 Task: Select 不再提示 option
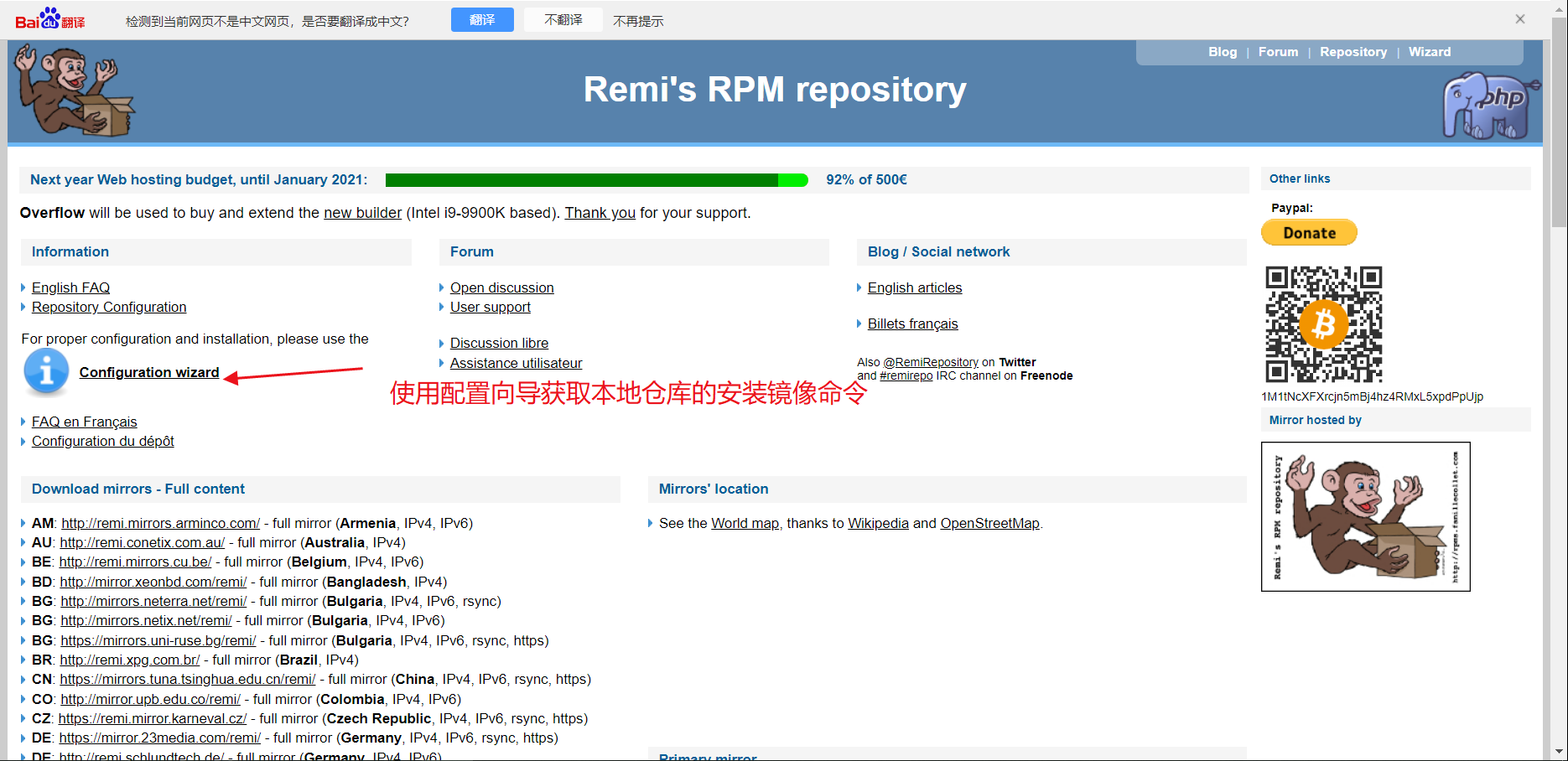click(x=638, y=21)
